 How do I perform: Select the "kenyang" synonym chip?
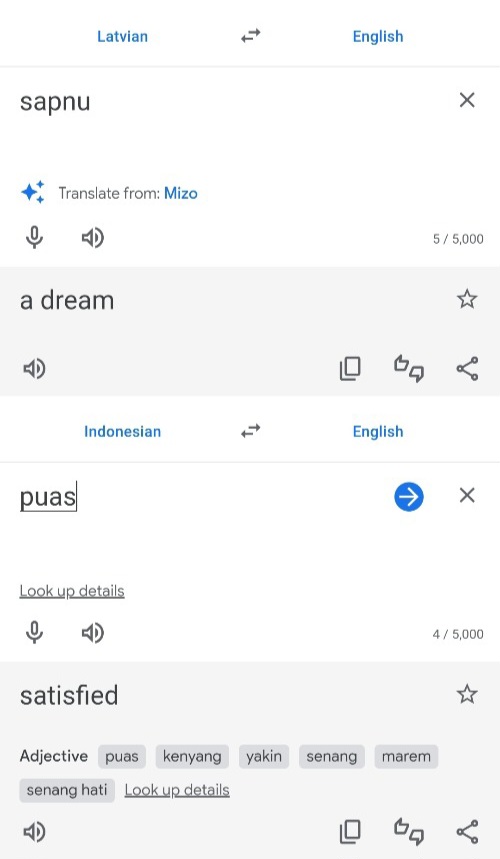[192, 756]
